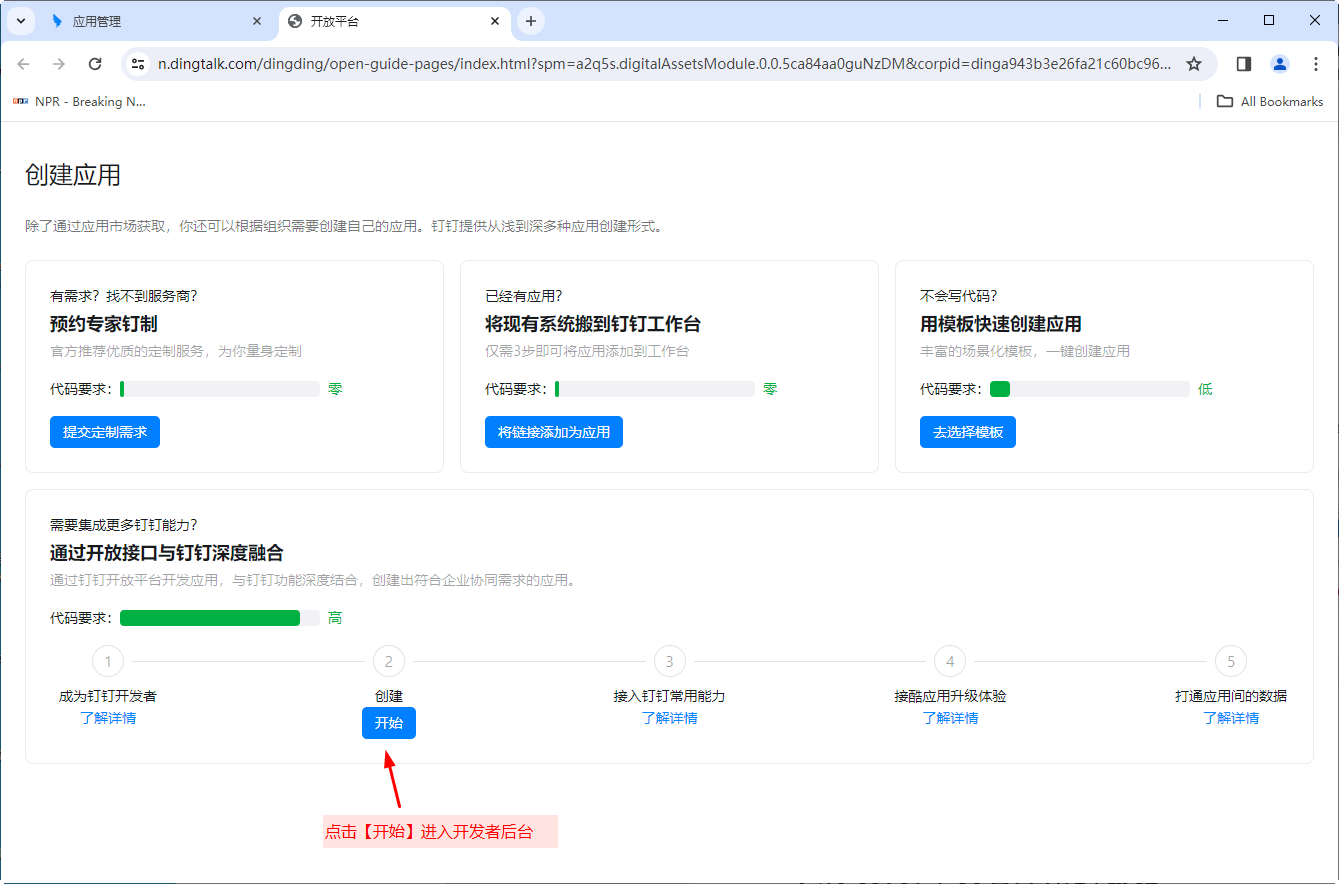Open the All Bookmarks folder
The image size is (1339, 884).
tap(1269, 101)
